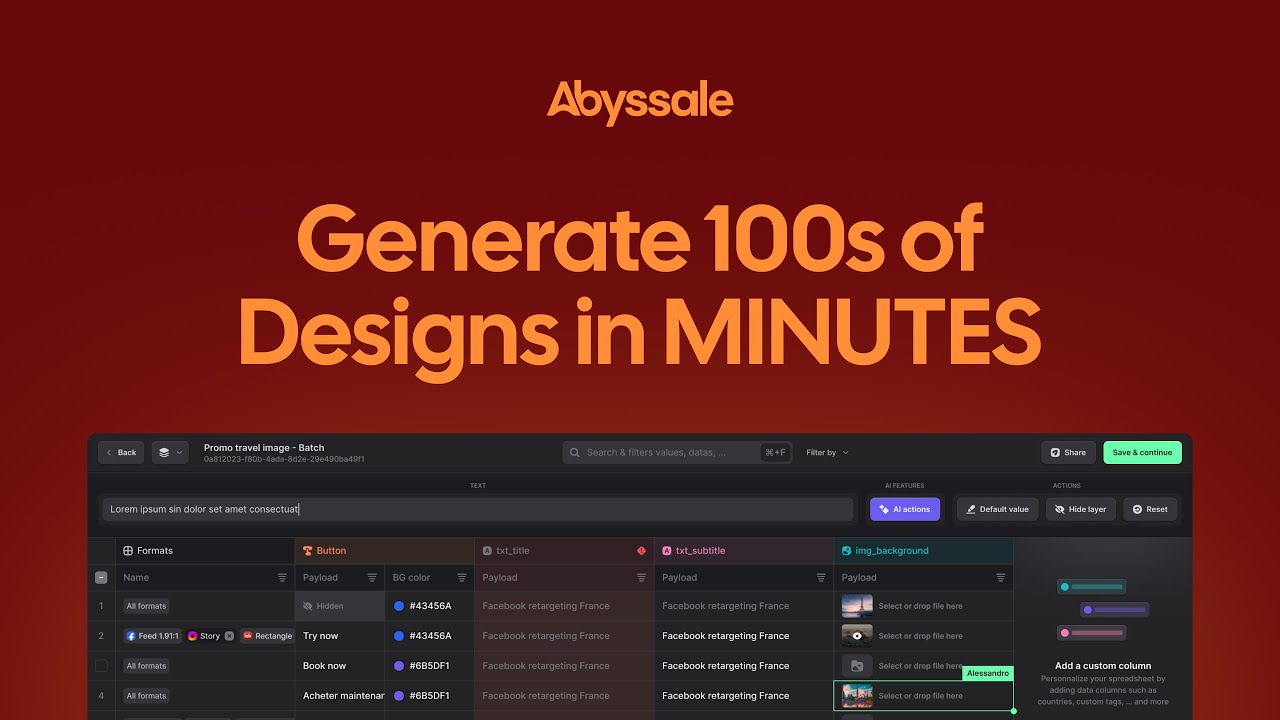This screenshot has width=1280, height=720.
Task: Focus the Search & filters values field
Action: [677, 452]
